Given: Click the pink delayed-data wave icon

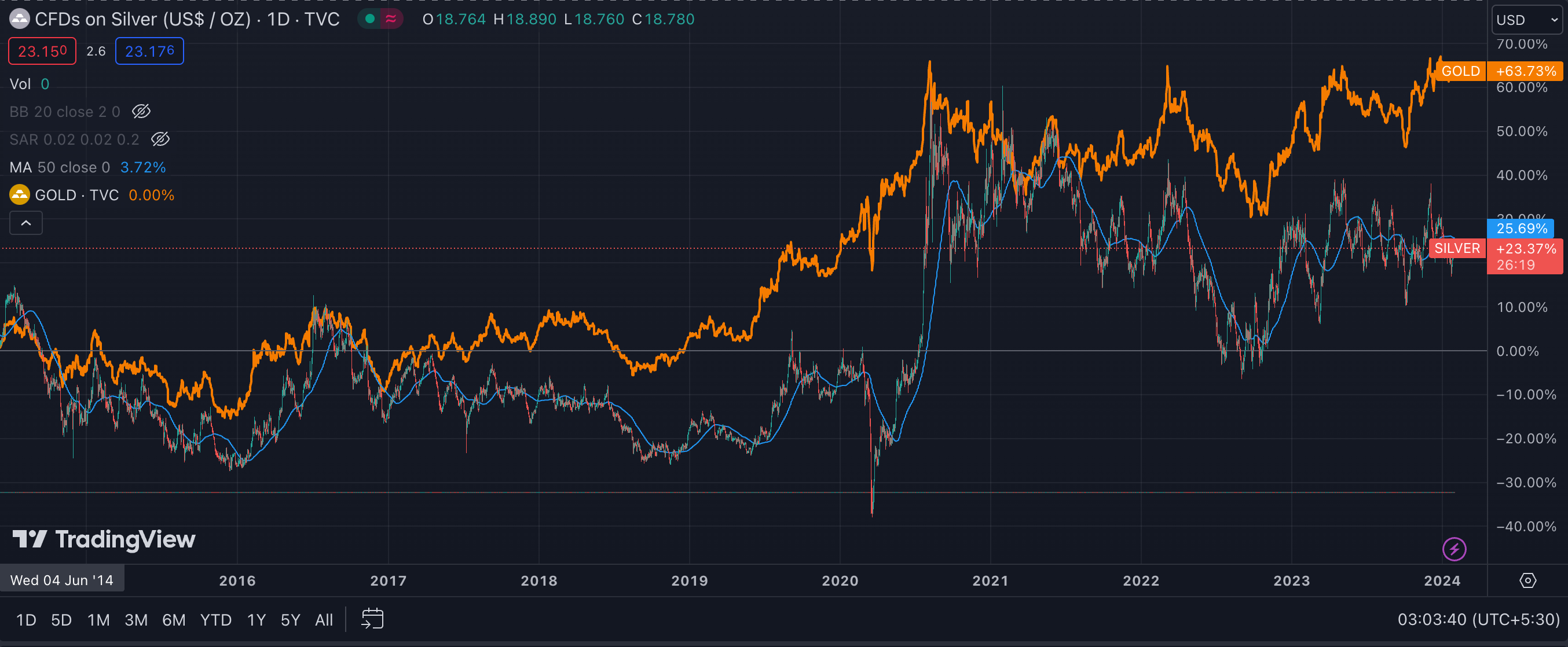Looking at the screenshot, I should point(391,20).
